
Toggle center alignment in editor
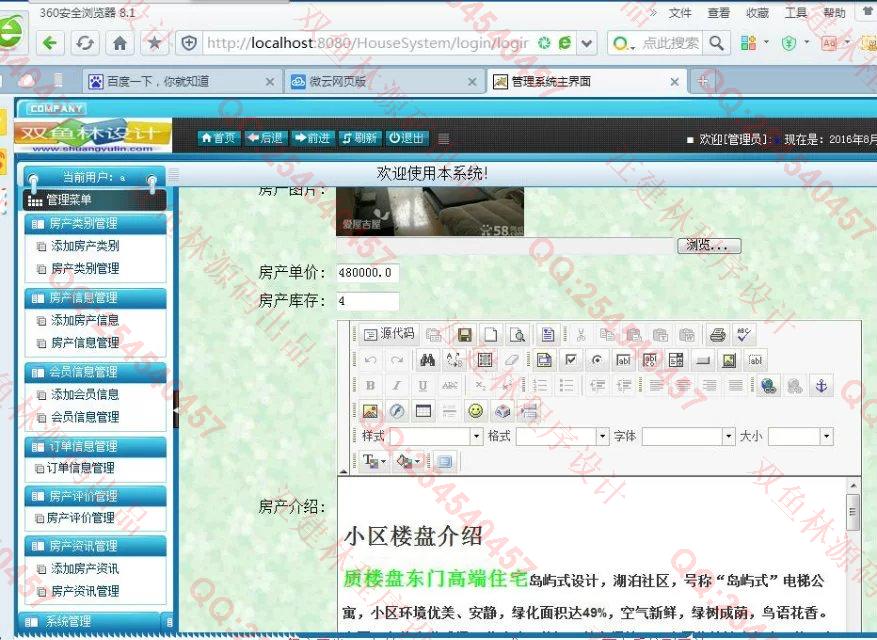[x=683, y=386]
